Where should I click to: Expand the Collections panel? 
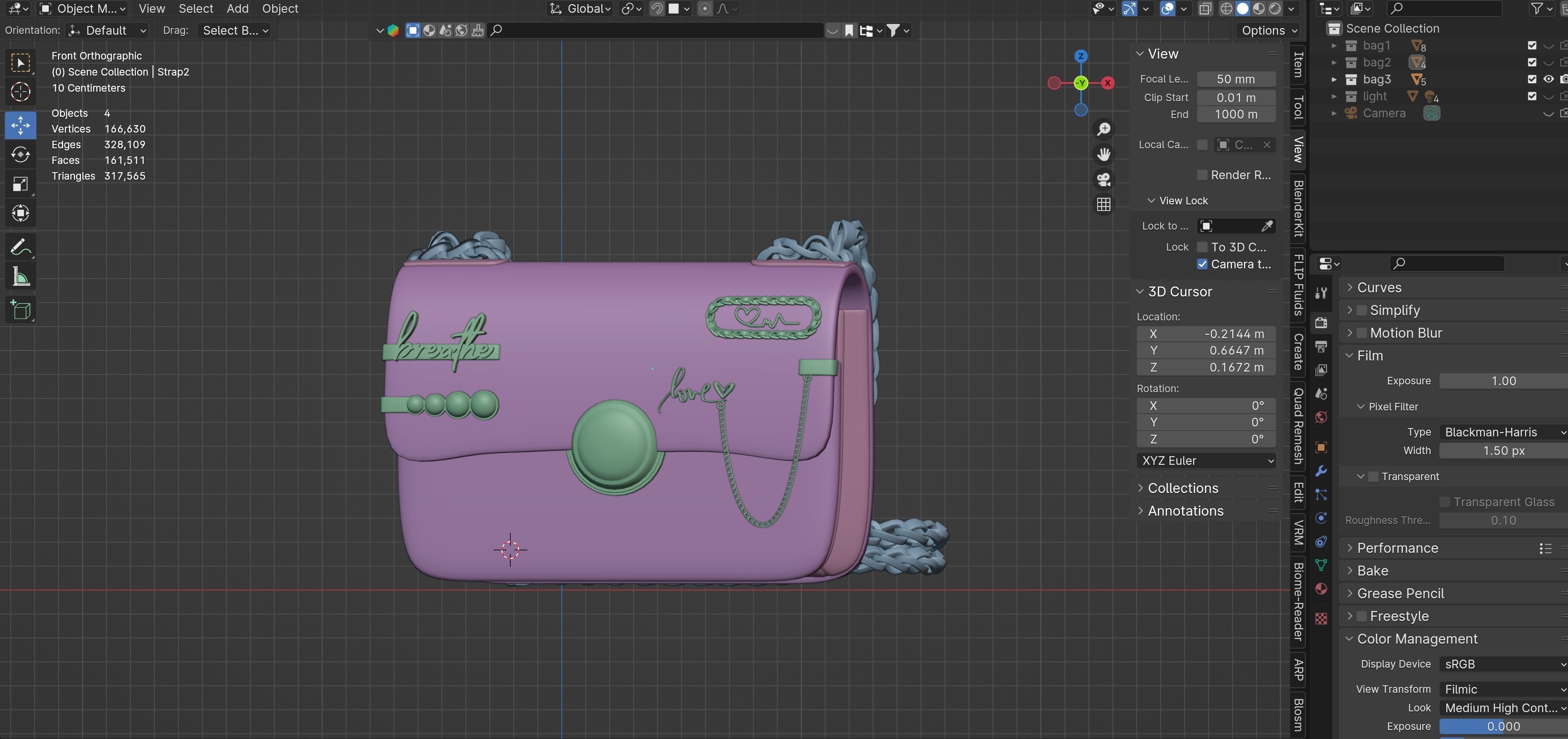(1183, 488)
